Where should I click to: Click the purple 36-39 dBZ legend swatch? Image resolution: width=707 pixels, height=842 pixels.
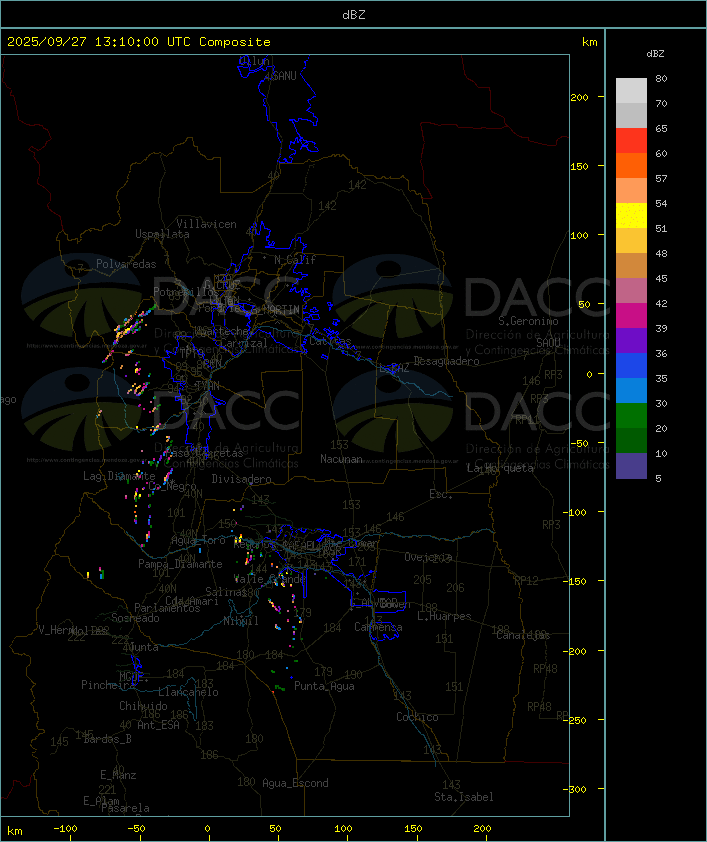[x=631, y=340]
